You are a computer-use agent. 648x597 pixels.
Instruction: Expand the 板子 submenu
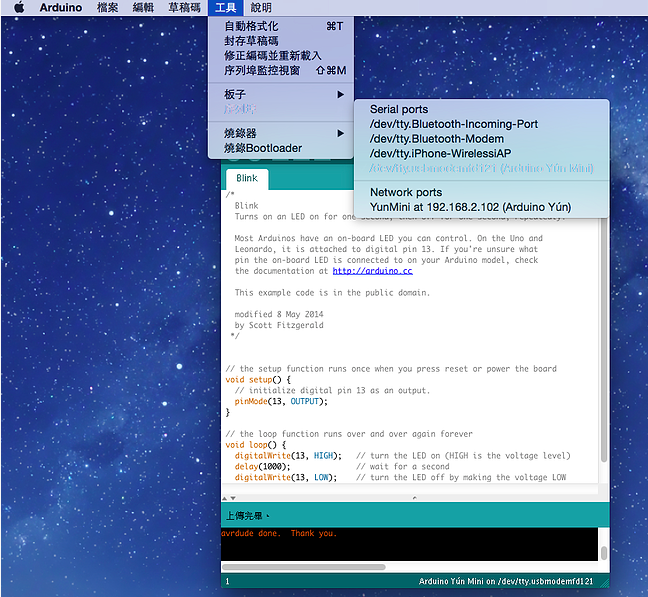pyautogui.click(x=281, y=95)
